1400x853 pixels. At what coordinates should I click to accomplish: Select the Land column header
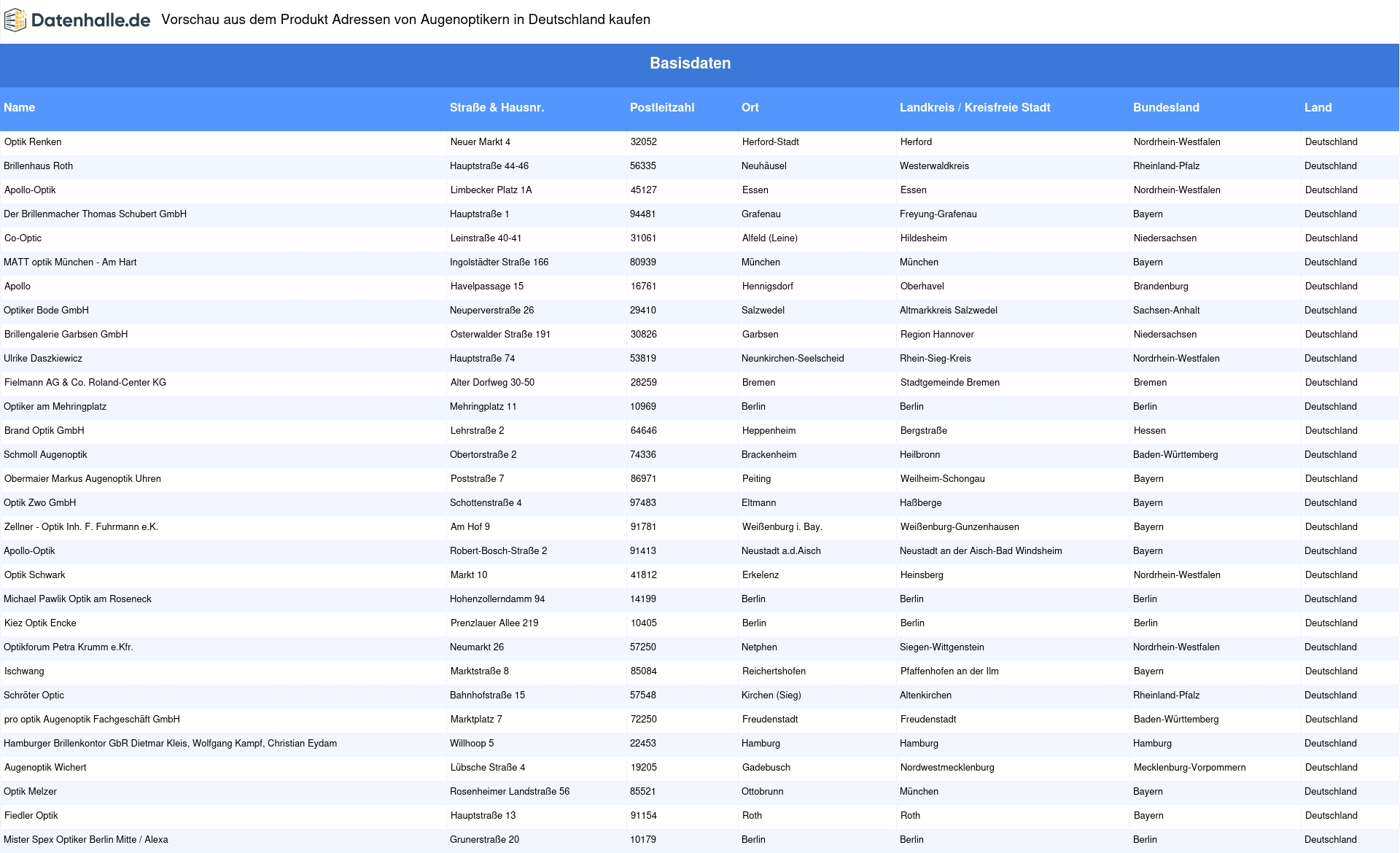pyautogui.click(x=1318, y=107)
